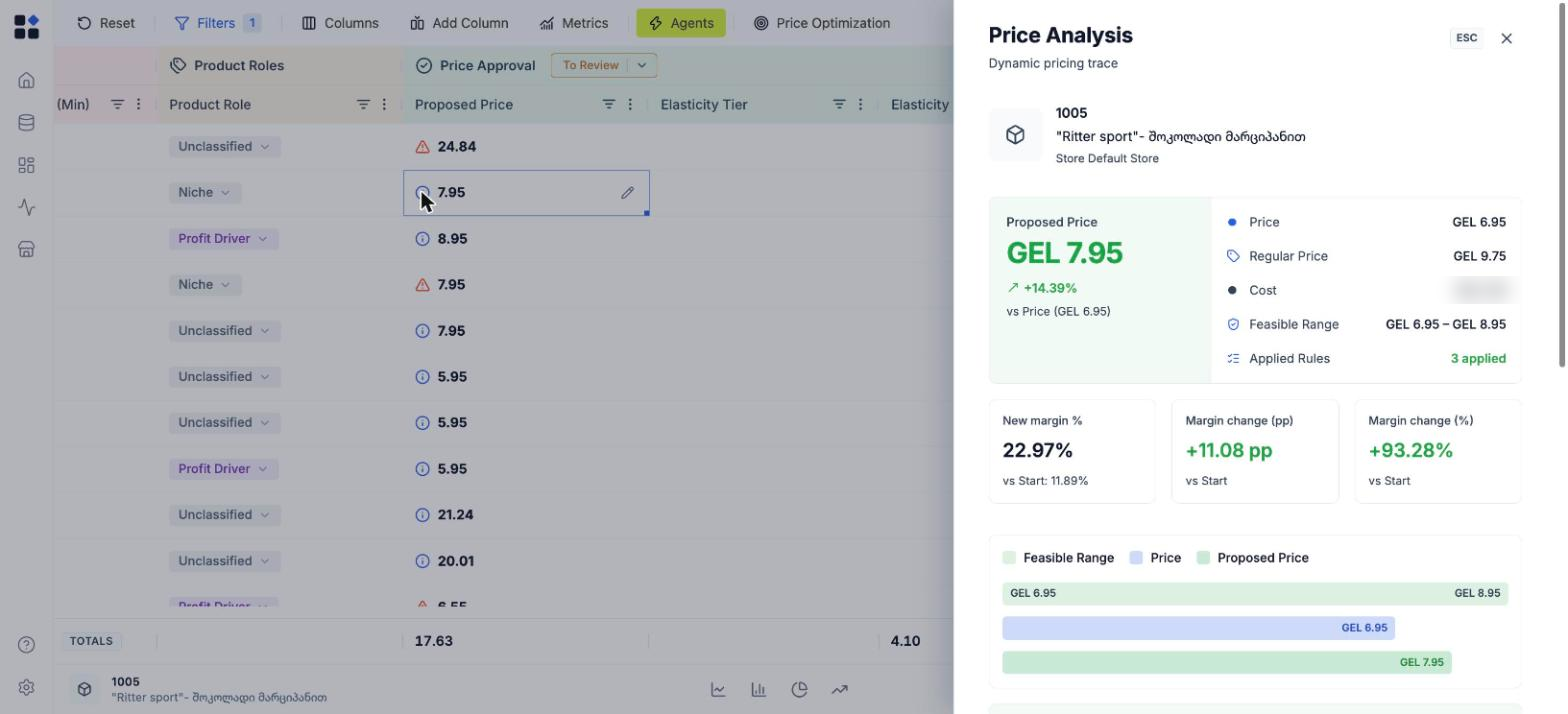Open the home icon in the sidebar
The image size is (1568, 714).
[27, 80]
